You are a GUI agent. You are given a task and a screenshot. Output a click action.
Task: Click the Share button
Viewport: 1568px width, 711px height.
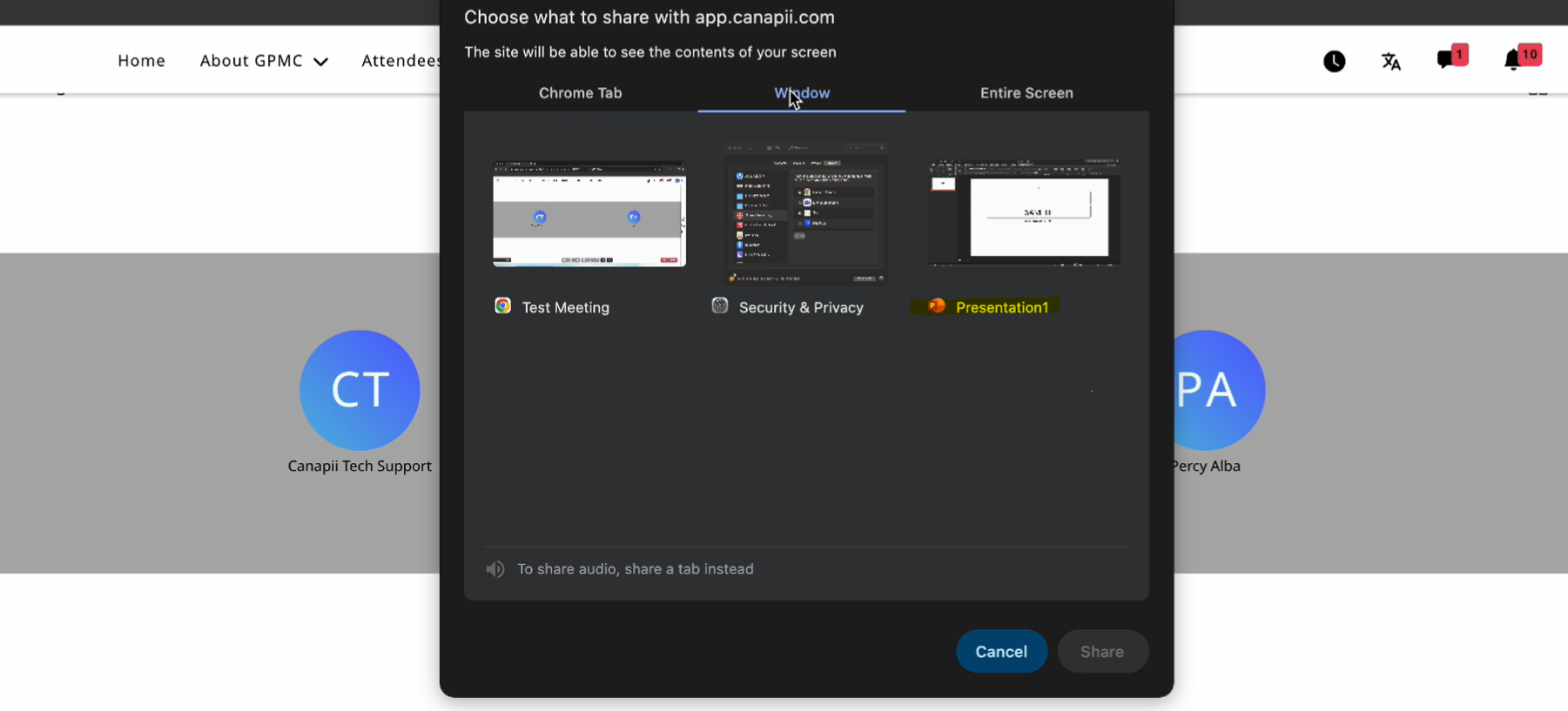click(x=1101, y=651)
